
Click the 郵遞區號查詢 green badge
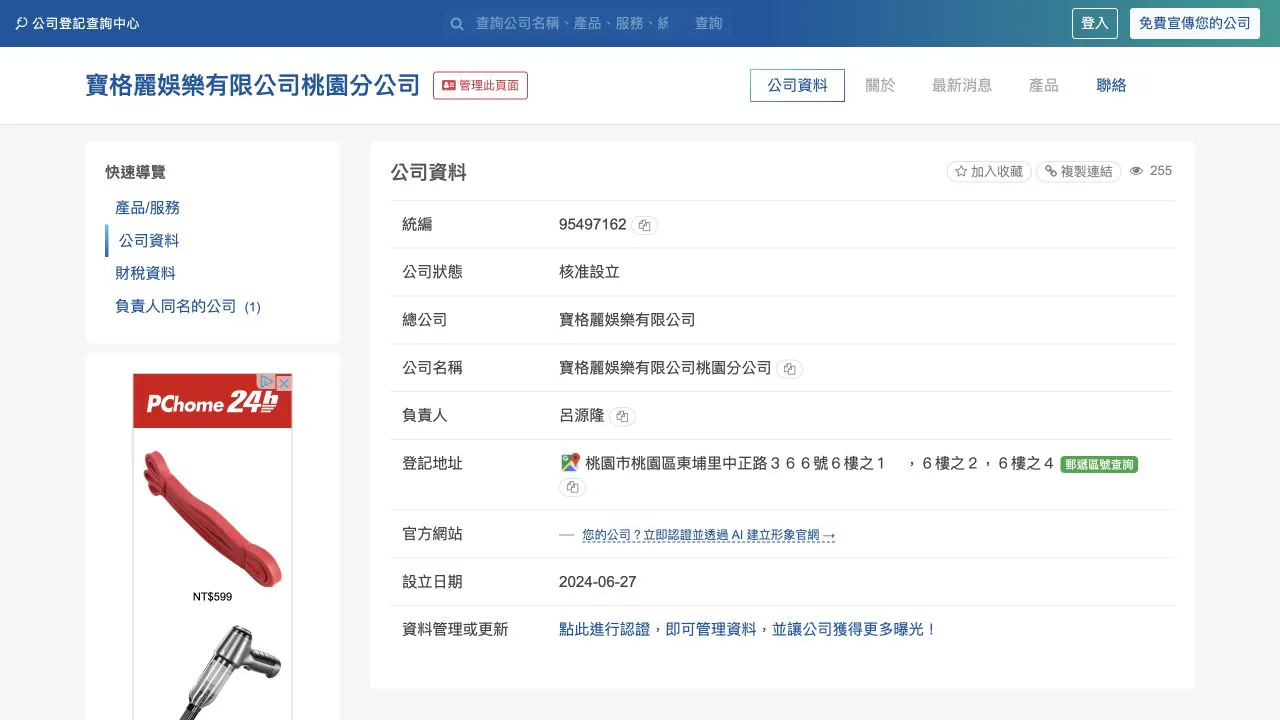(1099, 464)
